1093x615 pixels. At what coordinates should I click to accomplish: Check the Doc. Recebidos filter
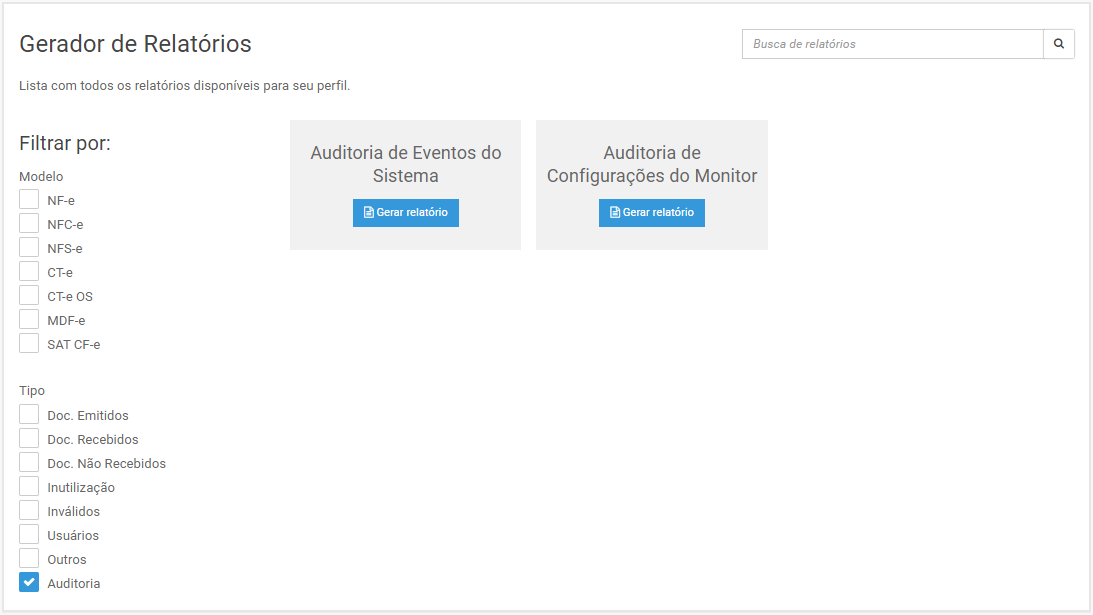pyautogui.click(x=29, y=439)
